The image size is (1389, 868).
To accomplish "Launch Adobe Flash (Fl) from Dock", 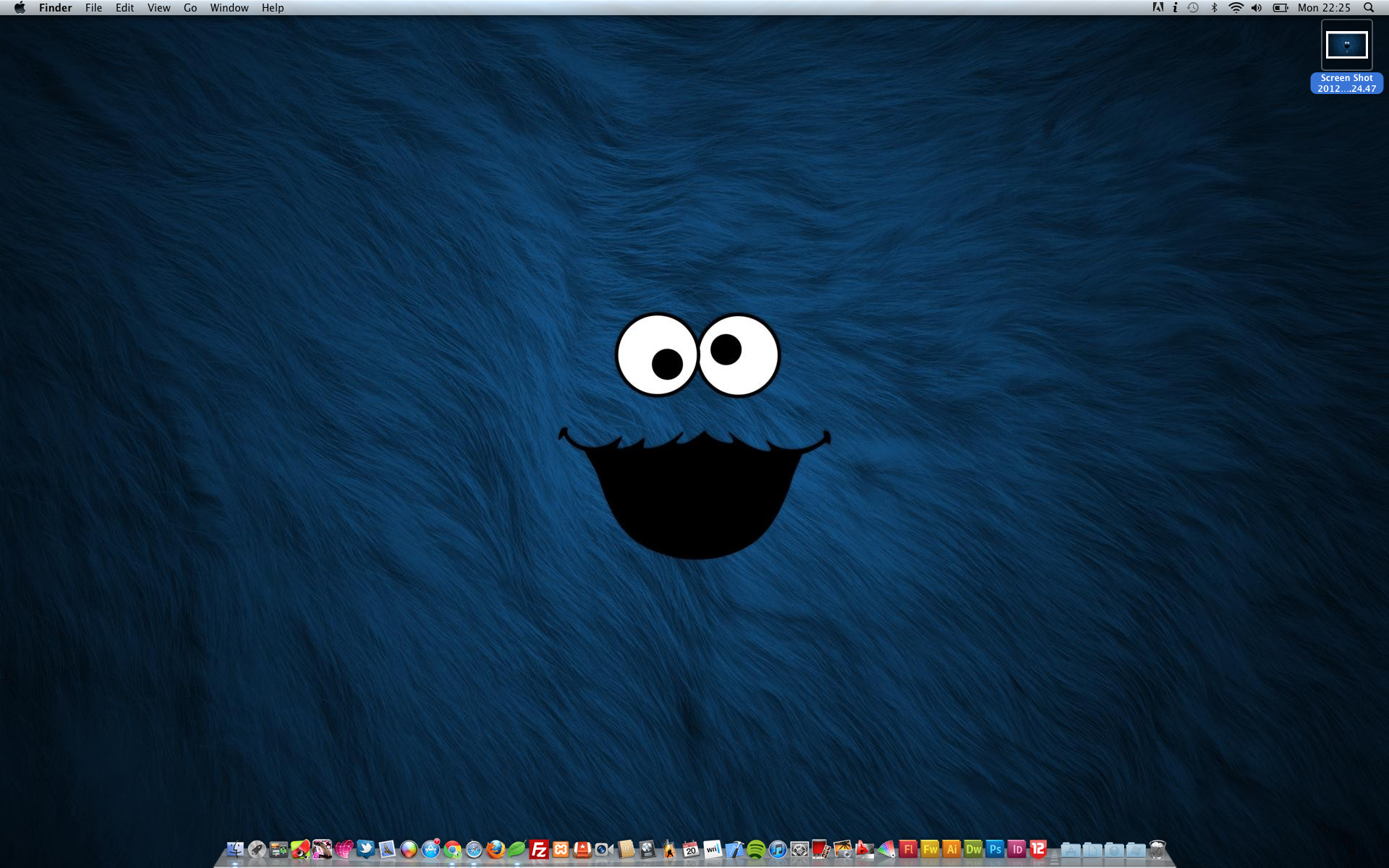I will click(908, 849).
